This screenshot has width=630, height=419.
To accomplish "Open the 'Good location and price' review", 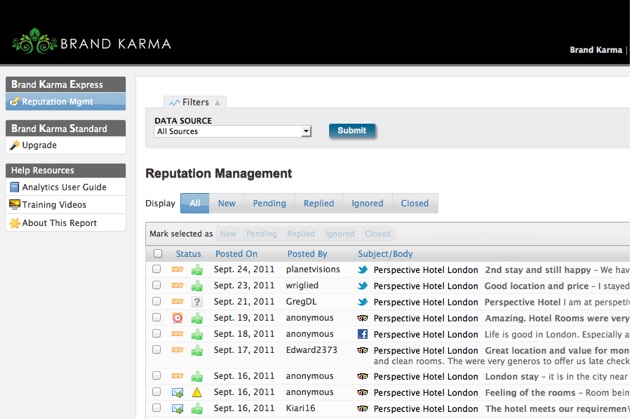I will click(536, 286).
